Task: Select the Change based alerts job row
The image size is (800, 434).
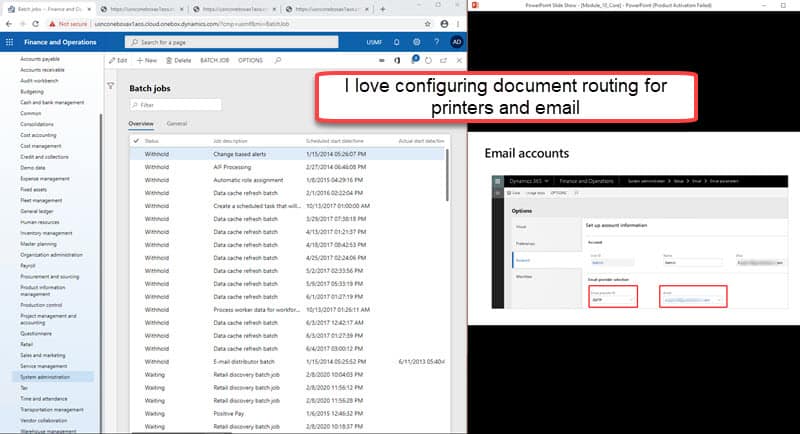Action: 288,154
